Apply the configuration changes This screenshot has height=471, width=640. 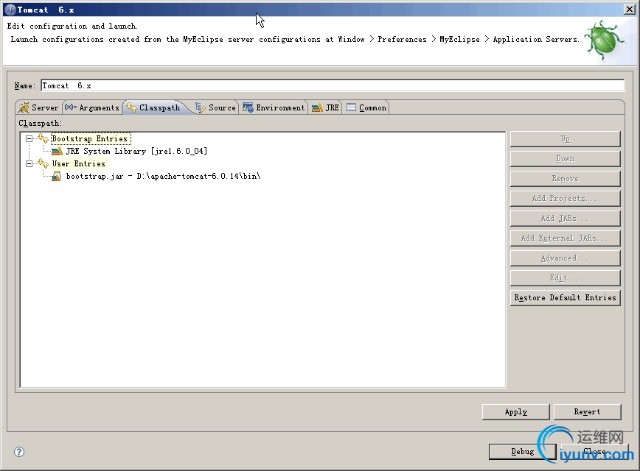tap(516, 412)
